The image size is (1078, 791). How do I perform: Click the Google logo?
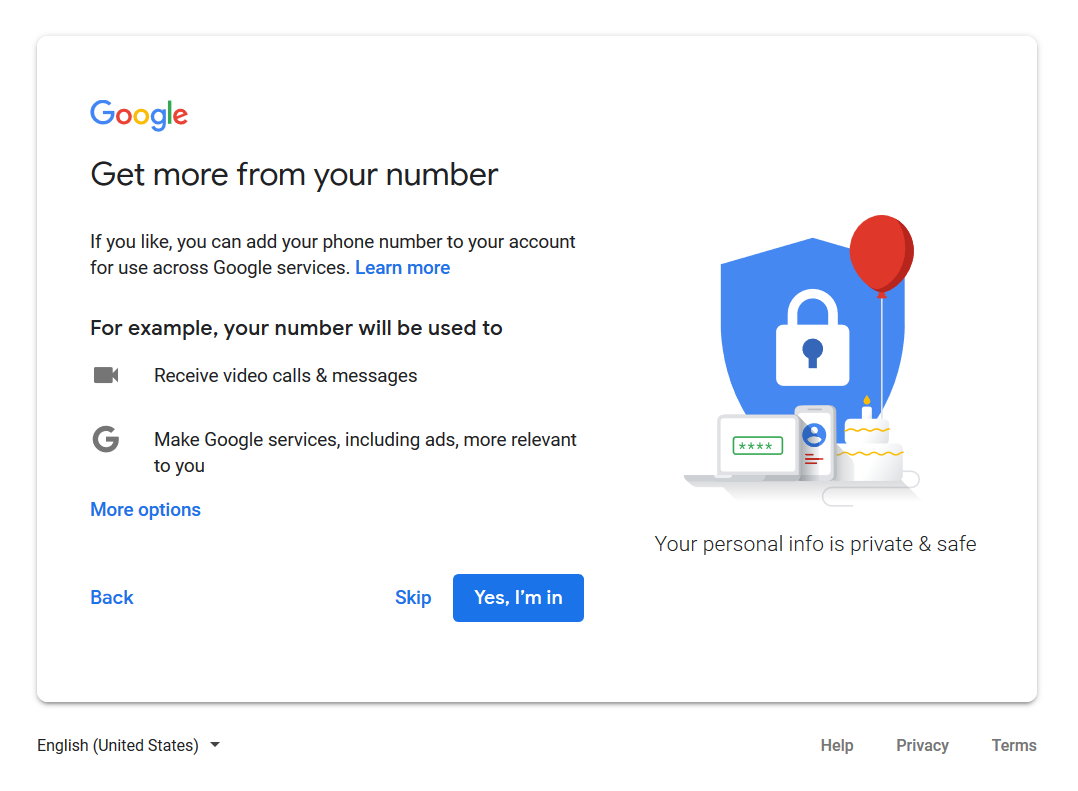(139, 115)
